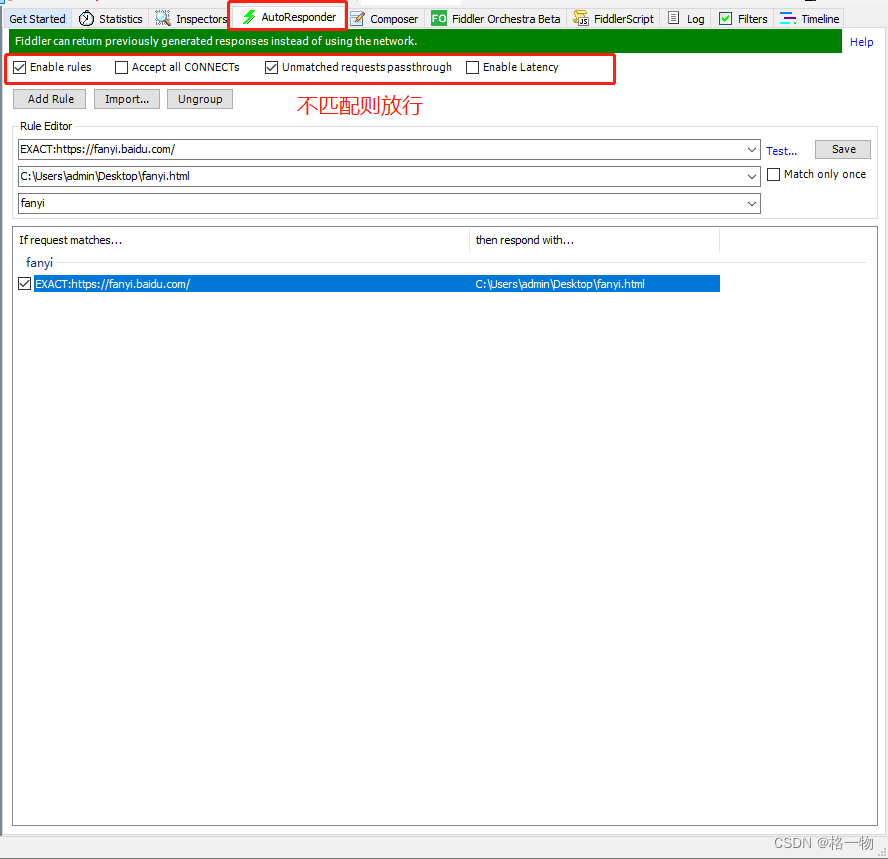The height and width of the screenshot is (859, 888).
Task: Click the Composer pencil icon
Action: (x=357, y=19)
